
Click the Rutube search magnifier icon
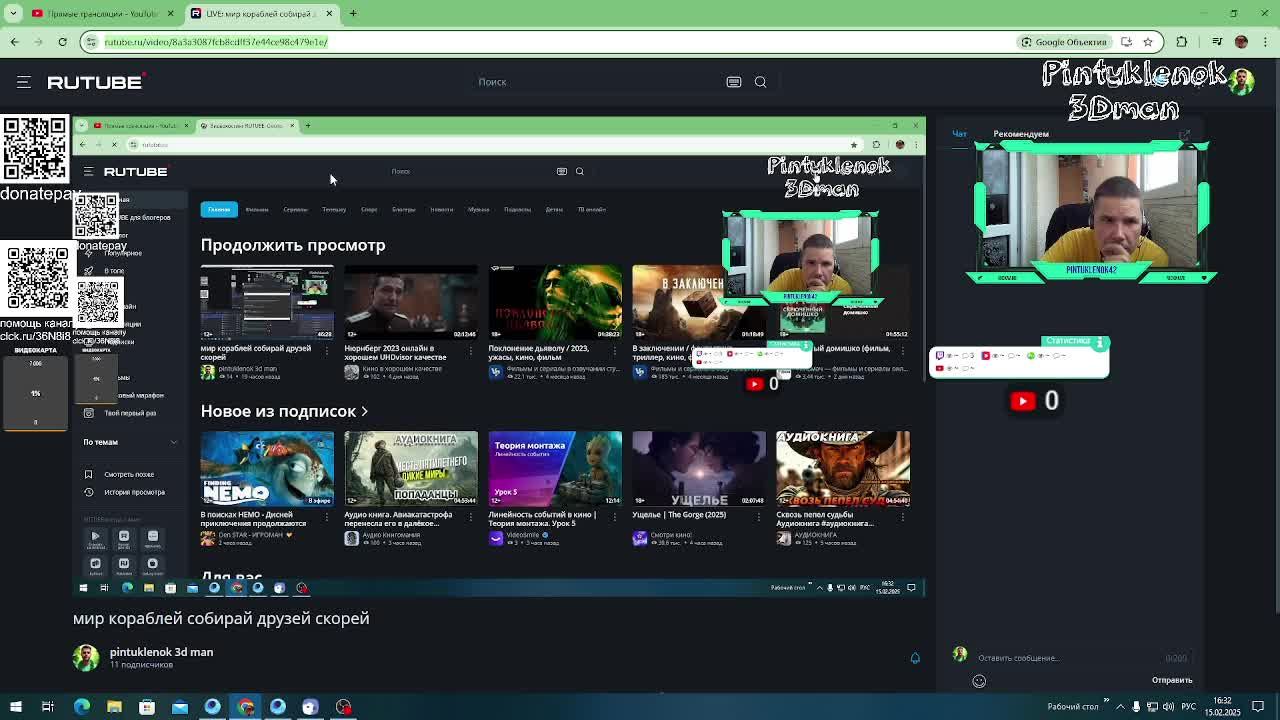(x=761, y=82)
